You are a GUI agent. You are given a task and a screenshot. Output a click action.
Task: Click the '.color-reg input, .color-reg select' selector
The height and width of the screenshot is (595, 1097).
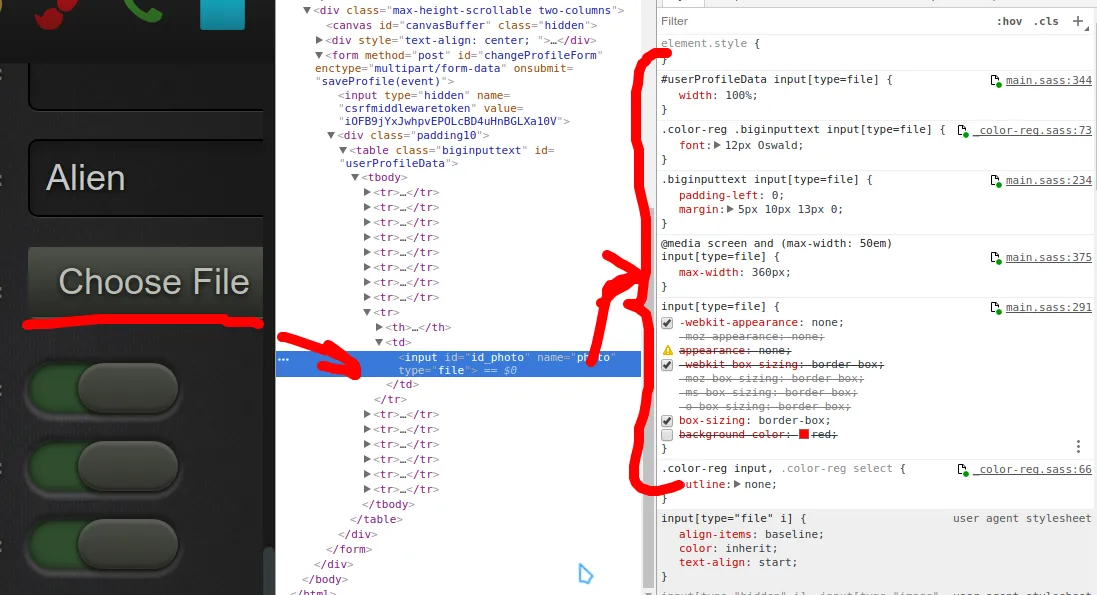778,469
